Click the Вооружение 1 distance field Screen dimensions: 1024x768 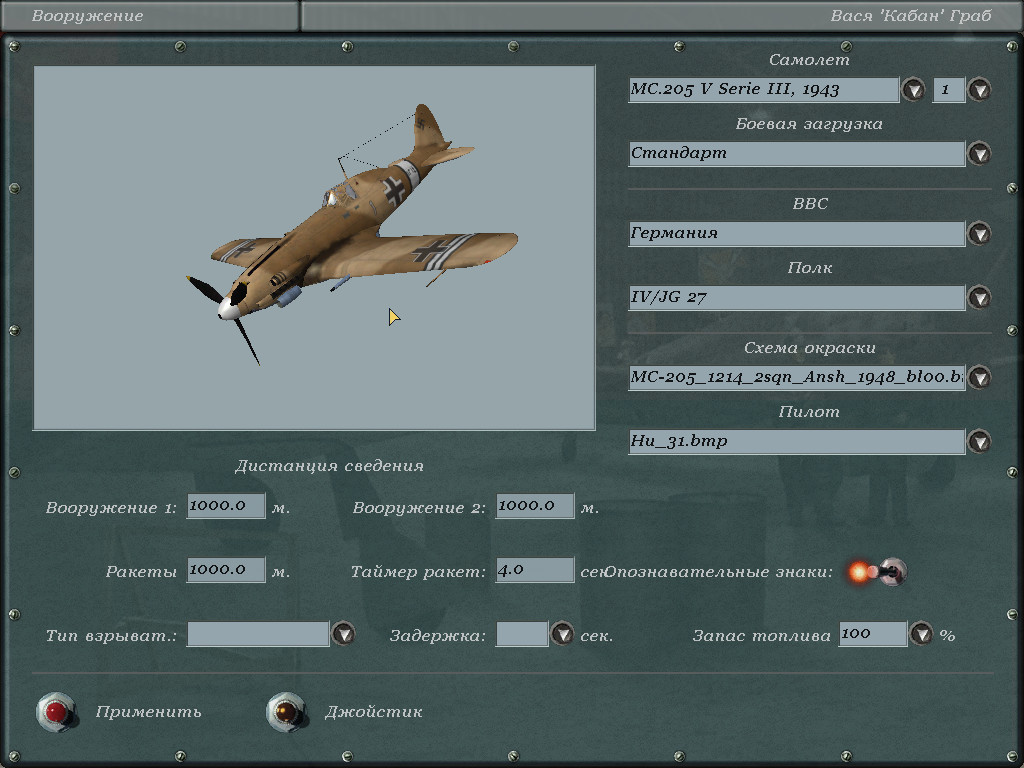click(225, 506)
